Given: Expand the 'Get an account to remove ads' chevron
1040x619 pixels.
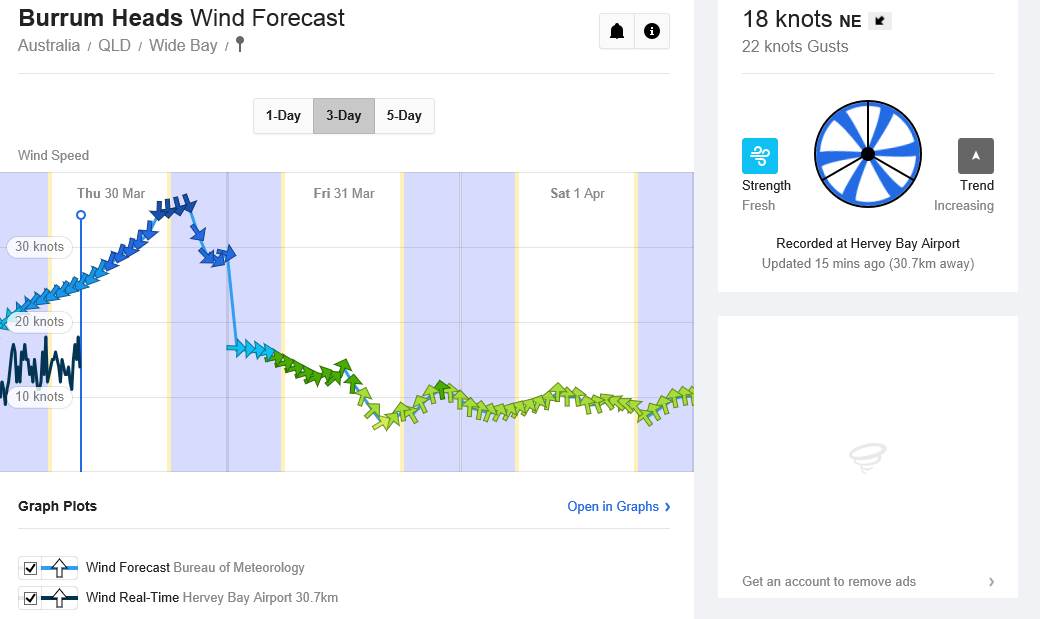Looking at the screenshot, I should (991, 582).
